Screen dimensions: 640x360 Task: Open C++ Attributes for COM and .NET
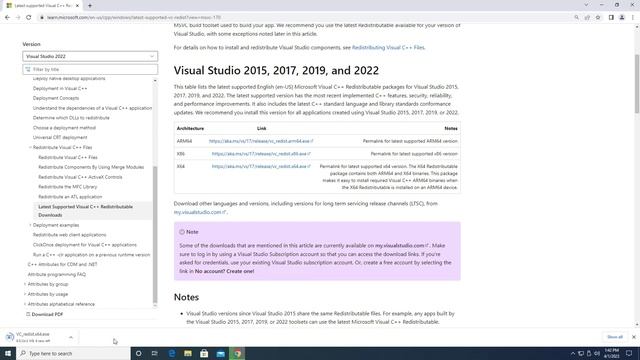pos(62,264)
